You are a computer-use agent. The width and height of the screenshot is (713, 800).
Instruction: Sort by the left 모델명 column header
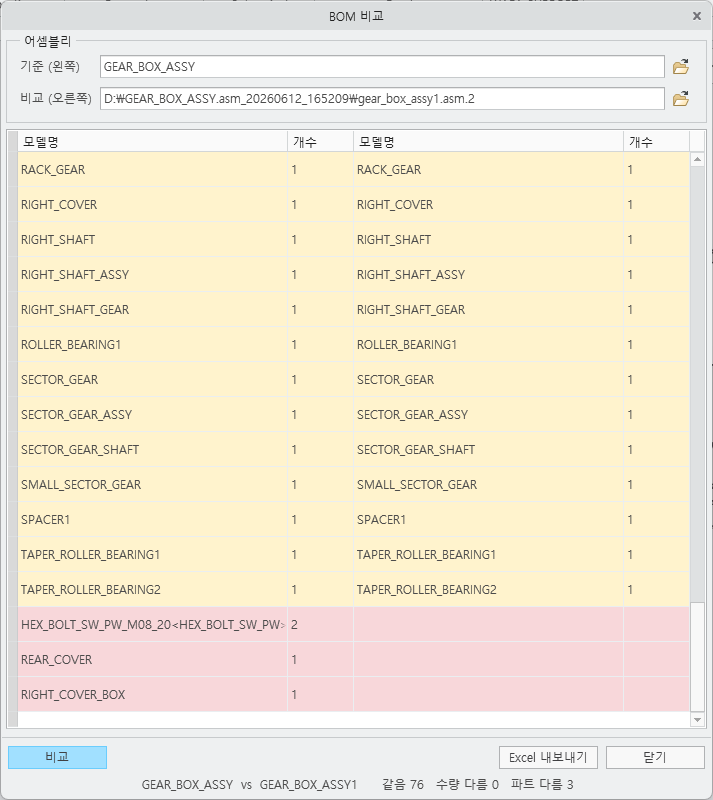pos(153,142)
